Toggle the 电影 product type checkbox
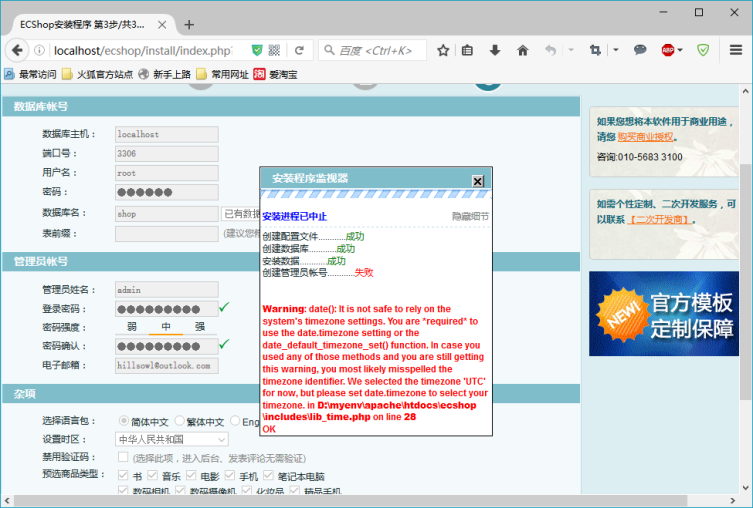 point(191,475)
